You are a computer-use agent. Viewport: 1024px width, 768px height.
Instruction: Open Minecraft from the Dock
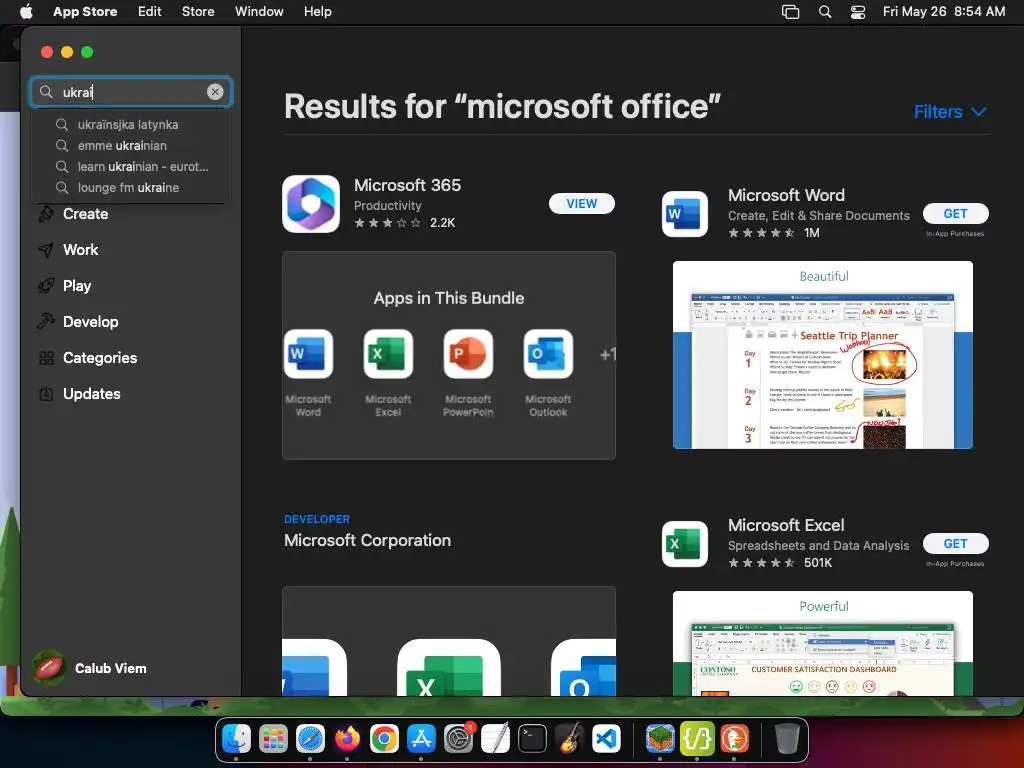pos(660,739)
